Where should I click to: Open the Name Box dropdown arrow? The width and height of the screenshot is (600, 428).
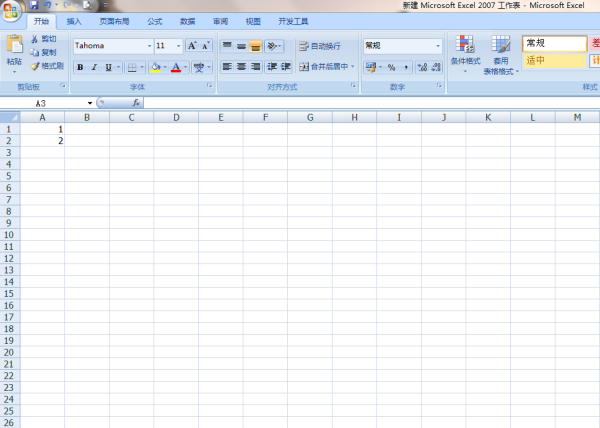(x=90, y=103)
